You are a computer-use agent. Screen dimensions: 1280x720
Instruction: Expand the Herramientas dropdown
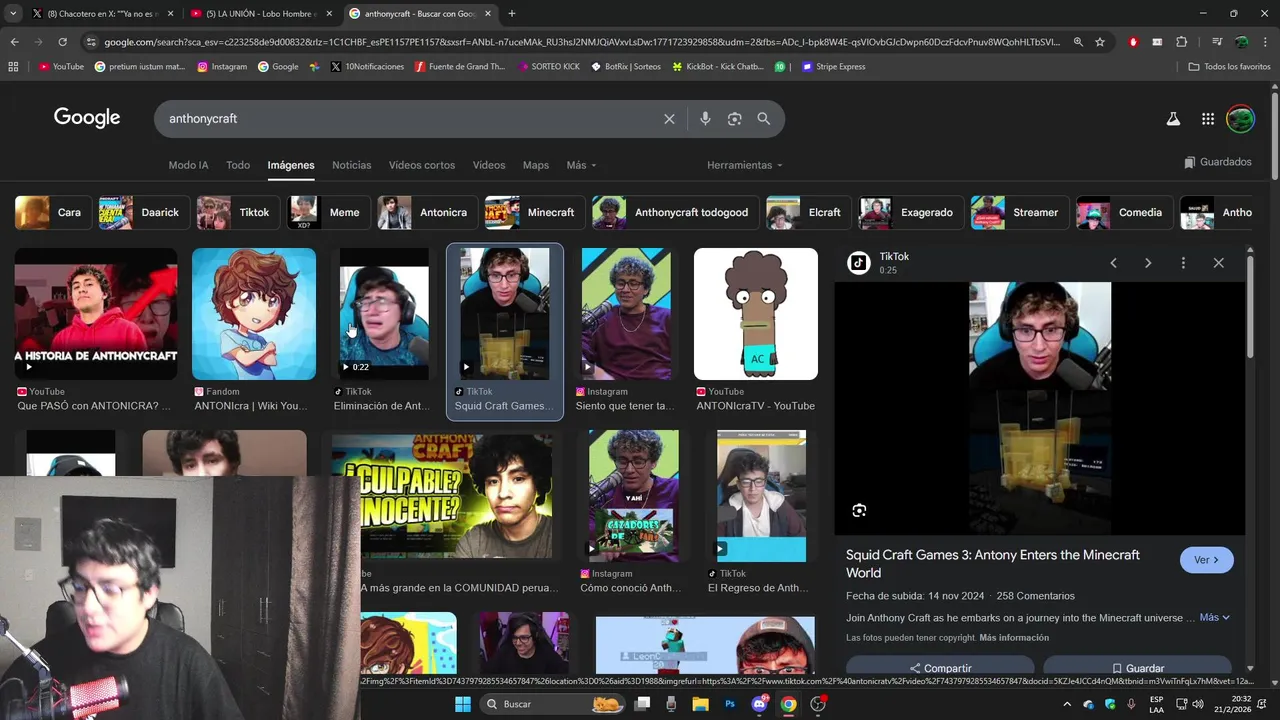[x=745, y=165]
